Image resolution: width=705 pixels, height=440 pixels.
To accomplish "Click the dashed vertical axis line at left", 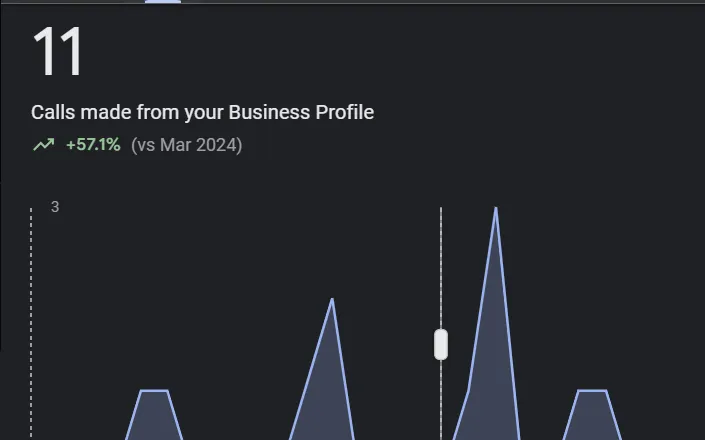I will (x=31, y=324).
